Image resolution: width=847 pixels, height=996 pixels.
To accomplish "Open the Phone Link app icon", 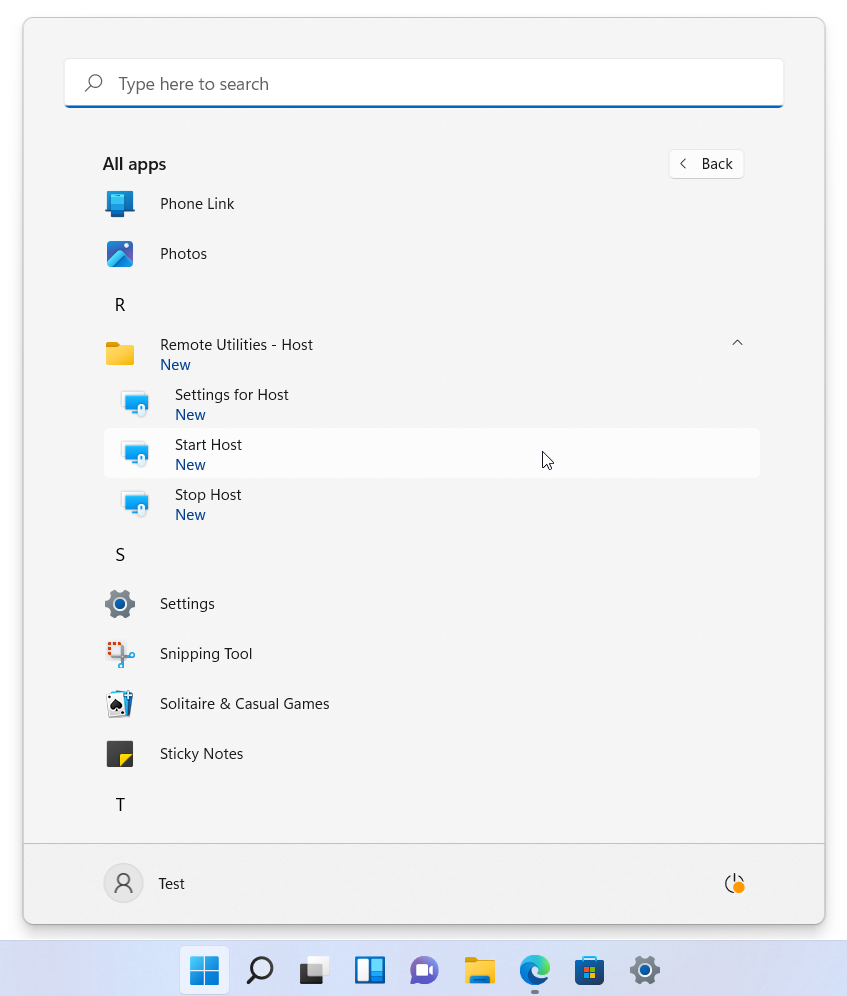I will [120, 204].
